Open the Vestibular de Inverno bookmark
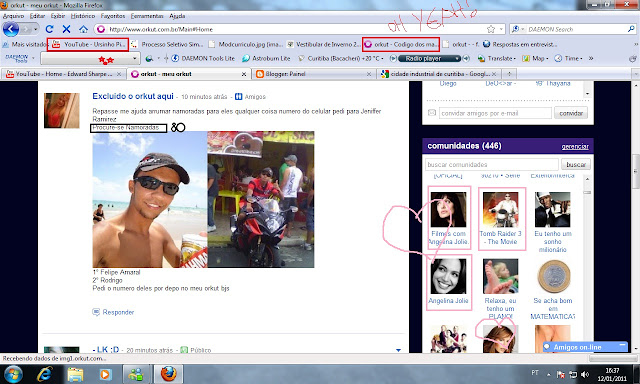This screenshot has height=384, width=640. [x=324, y=44]
